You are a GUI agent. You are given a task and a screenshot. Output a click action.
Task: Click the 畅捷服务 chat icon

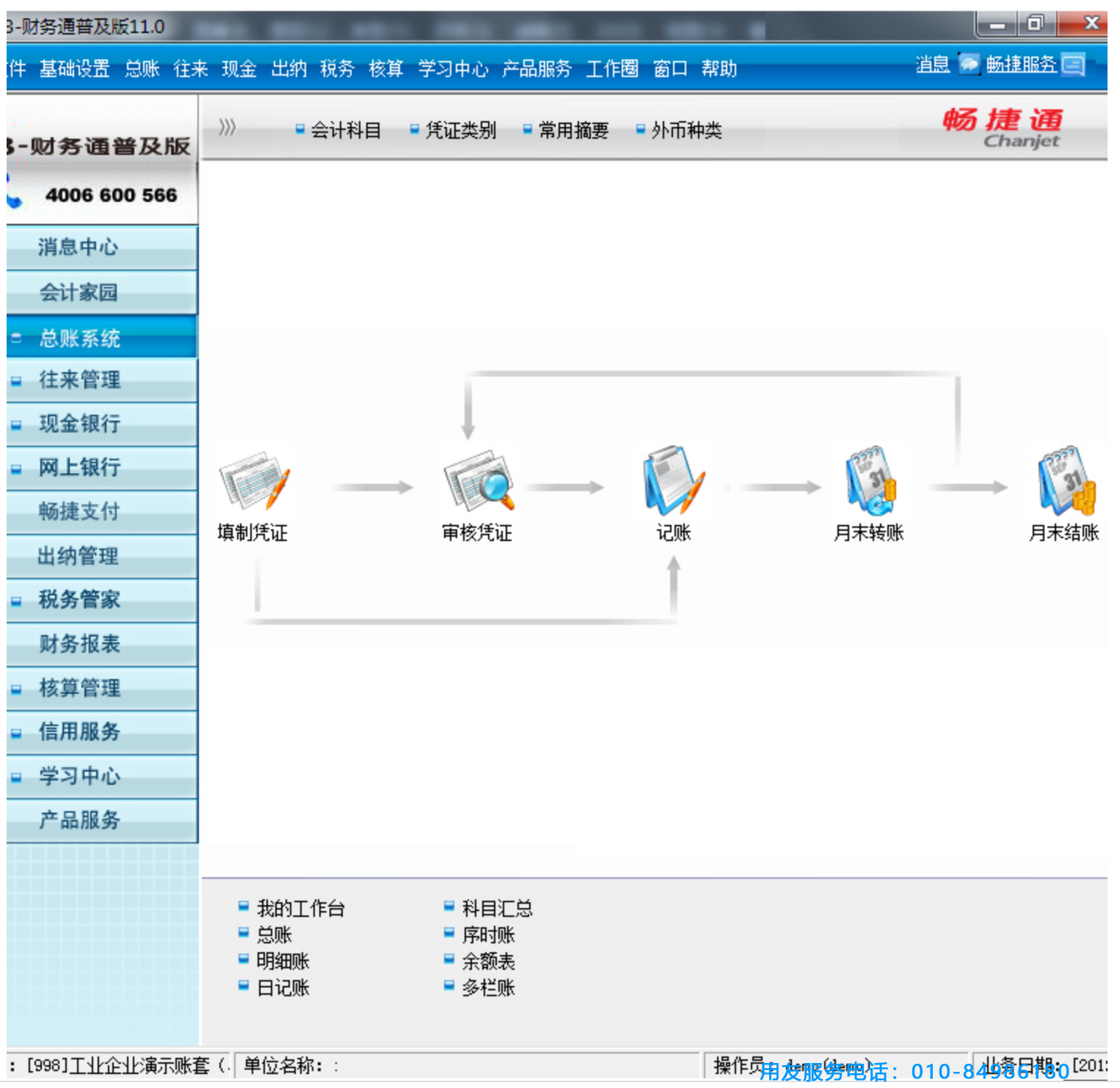(x=1073, y=65)
